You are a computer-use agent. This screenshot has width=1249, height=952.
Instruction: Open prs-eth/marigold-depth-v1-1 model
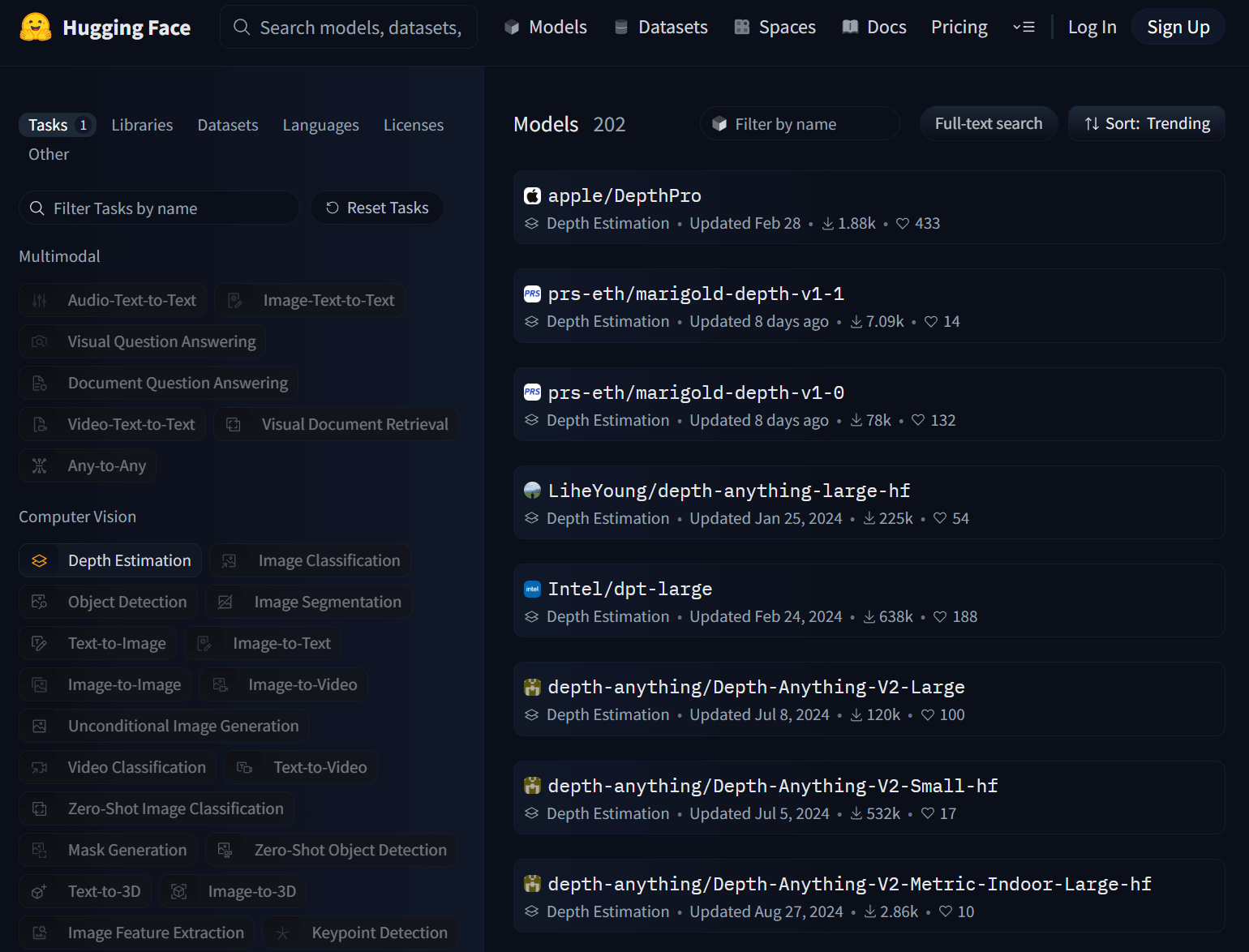coord(869,306)
